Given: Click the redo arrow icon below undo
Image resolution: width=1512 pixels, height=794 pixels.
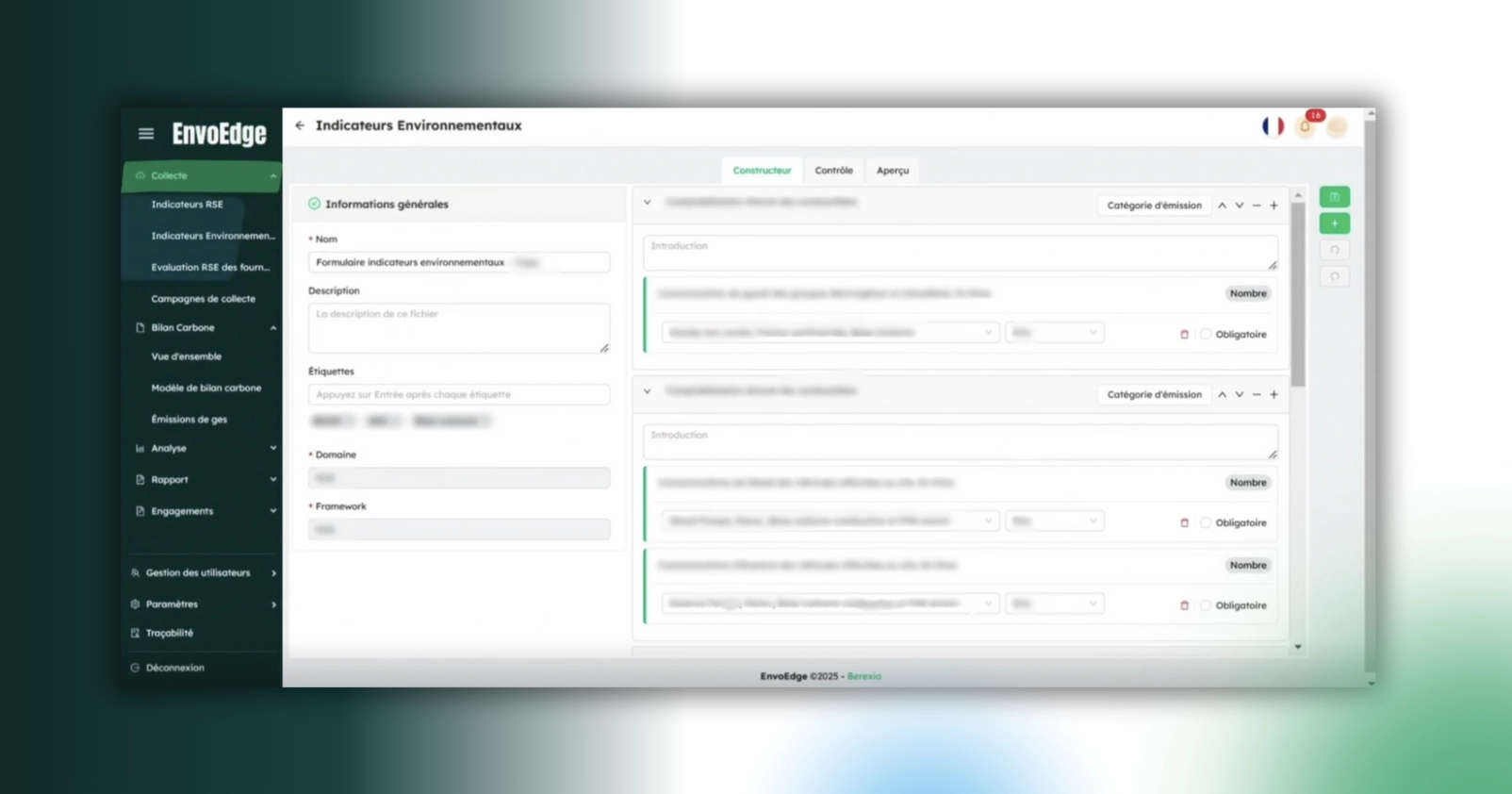Looking at the screenshot, I should (1335, 276).
